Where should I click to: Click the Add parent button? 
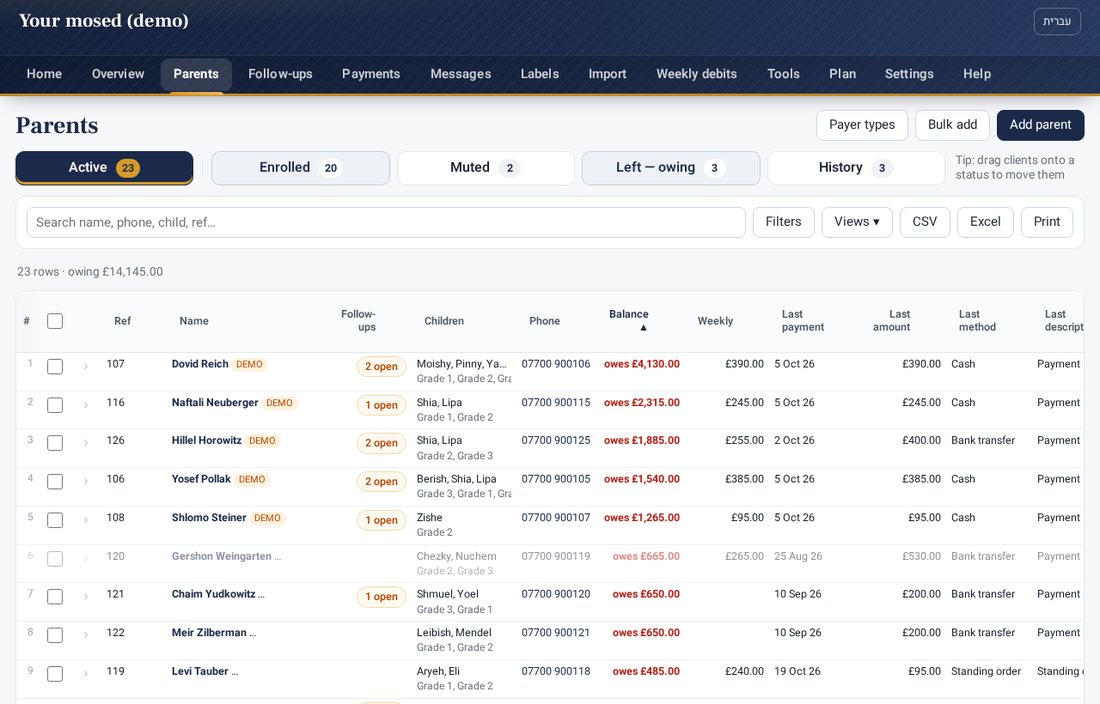click(x=1040, y=125)
